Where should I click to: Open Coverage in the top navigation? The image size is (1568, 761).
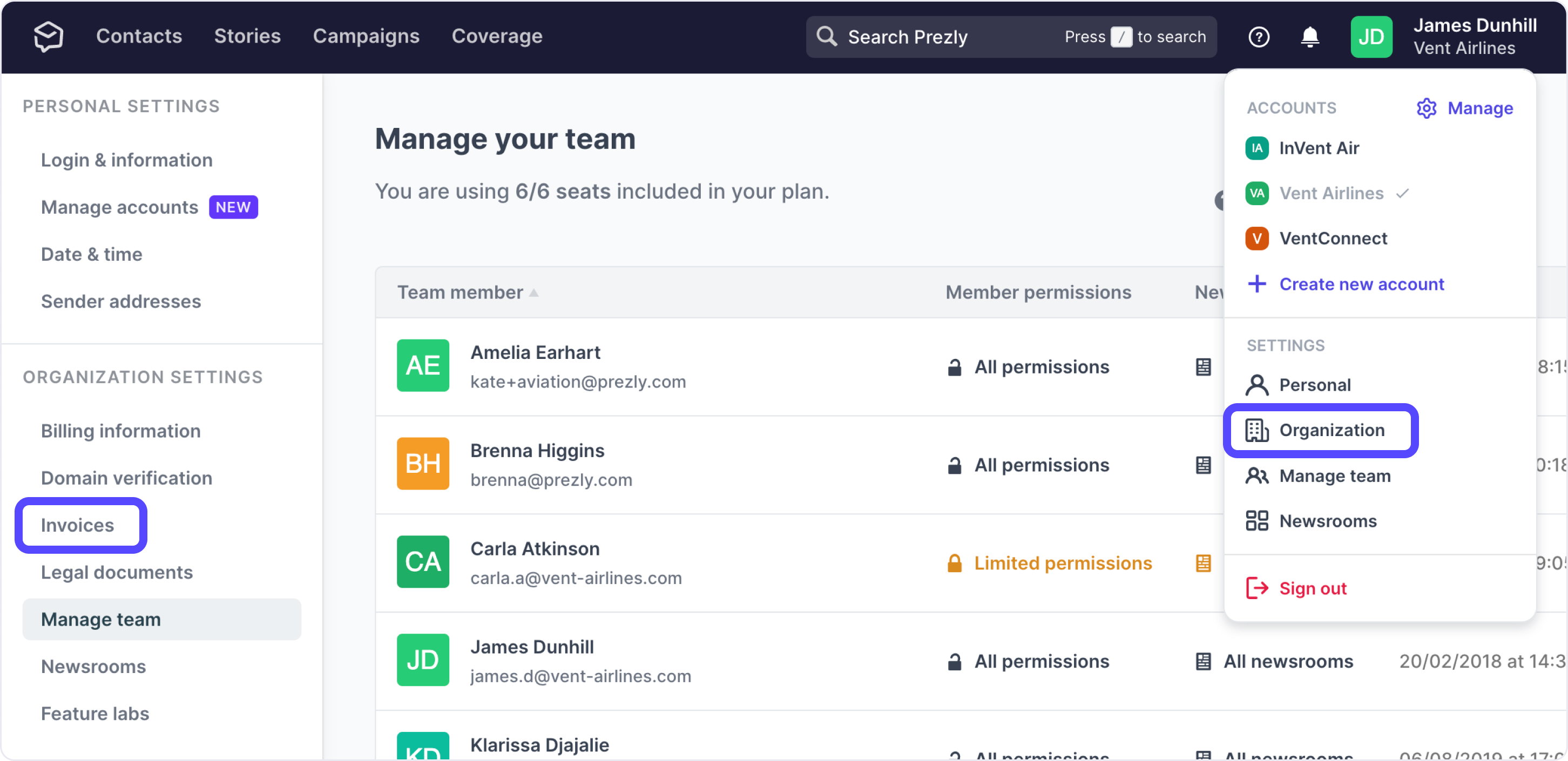[x=497, y=37]
